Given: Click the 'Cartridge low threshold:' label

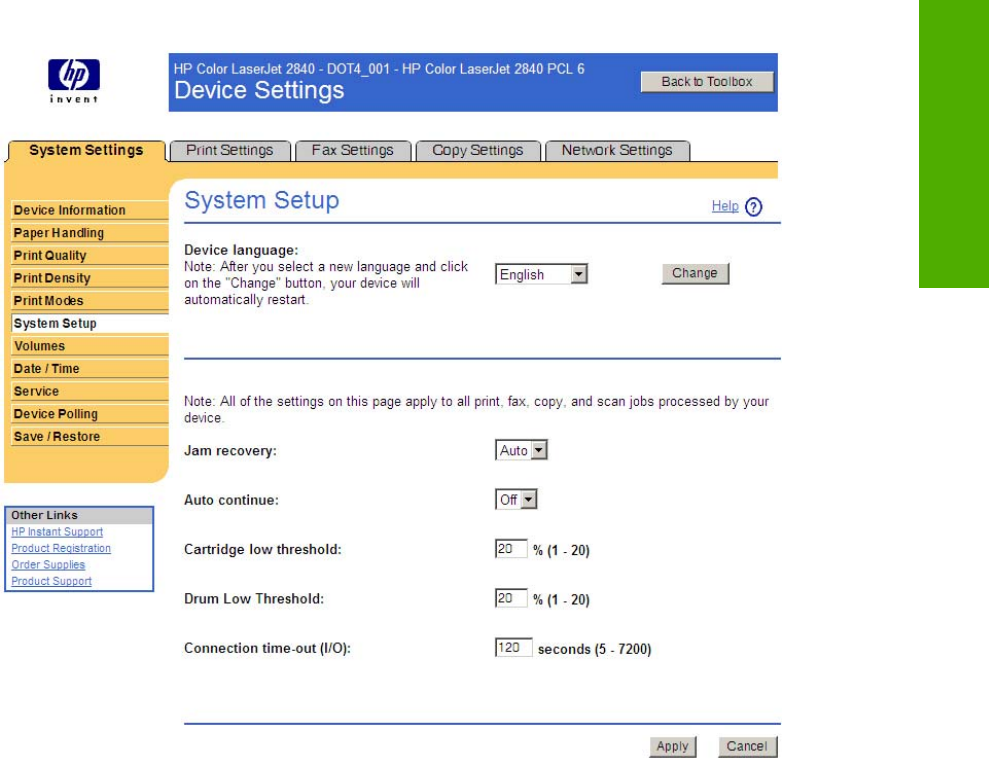Looking at the screenshot, I should [x=262, y=549].
